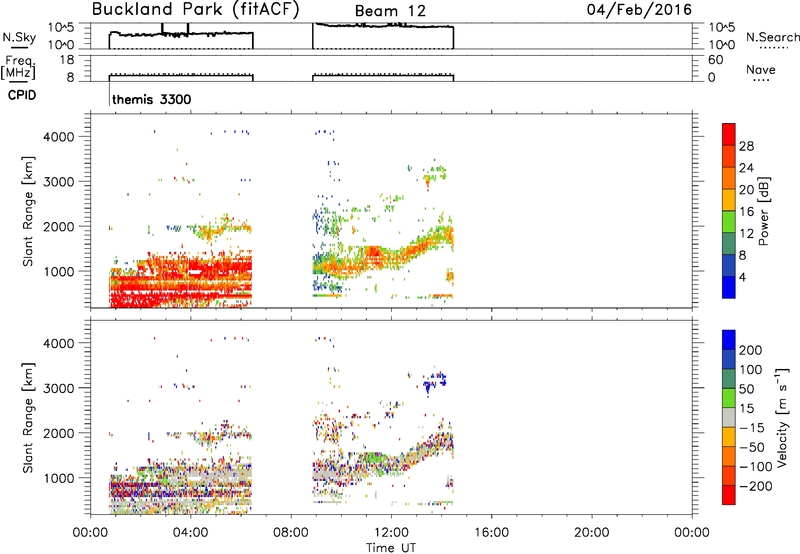Click the "Time UT" axis label

391,548
